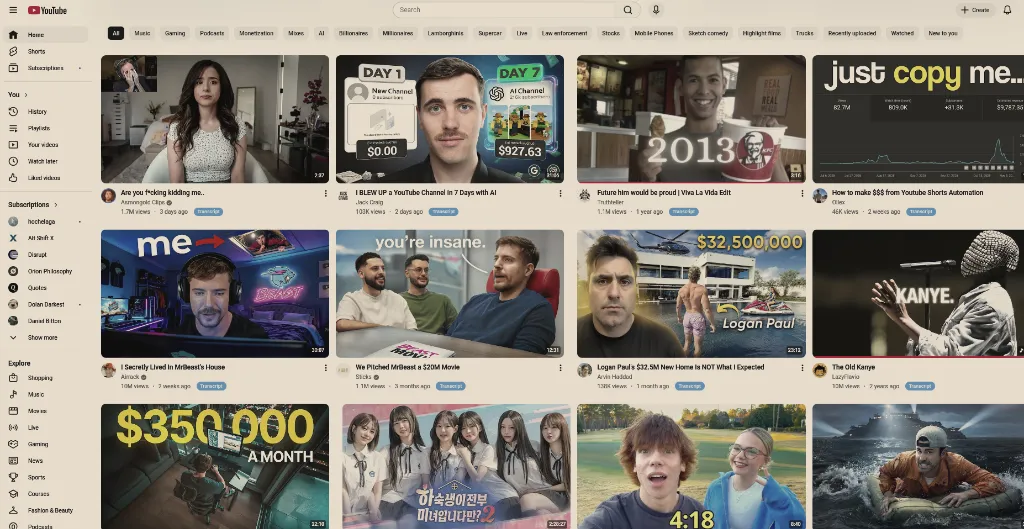Open Disrupt channel subscription
Screen dimensions: 1024x529
pyautogui.click(x=45, y=255)
